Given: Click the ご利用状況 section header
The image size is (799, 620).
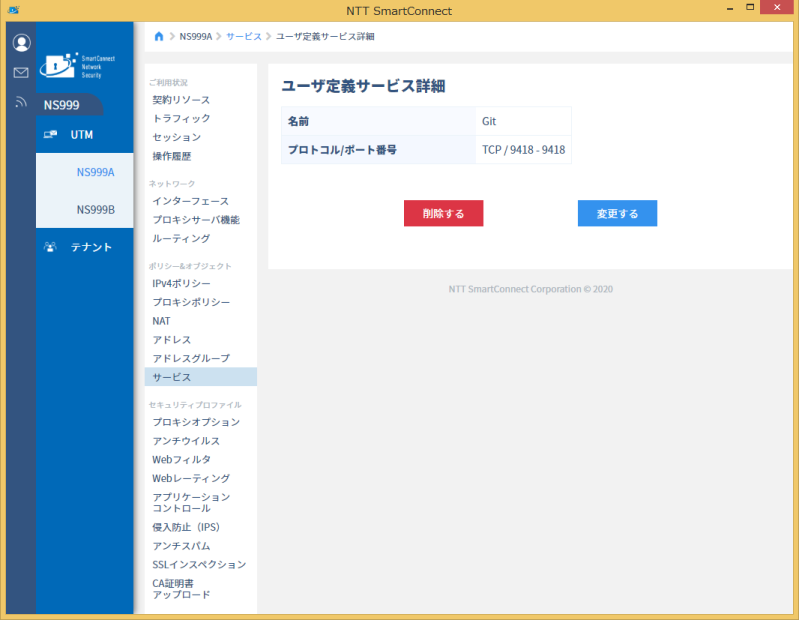Looking at the screenshot, I should [x=168, y=83].
